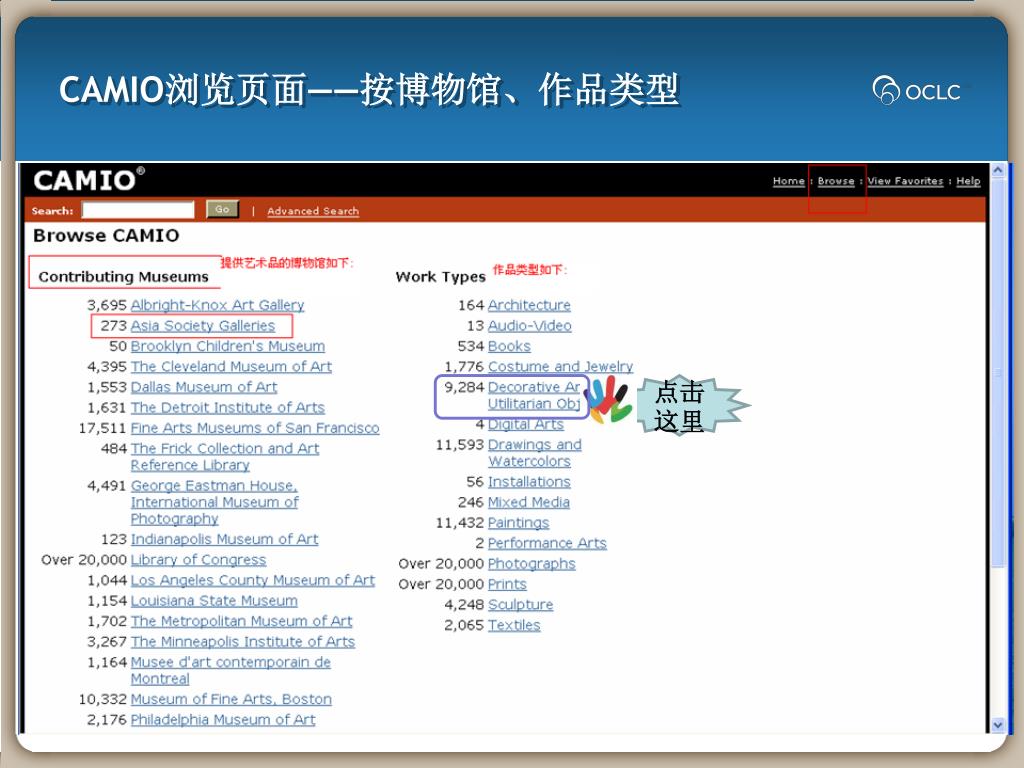Screen dimensions: 1024x768
Task: Open Fine Arts Museums of San Francisco
Action: pyautogui.click(x=255, y=428)
